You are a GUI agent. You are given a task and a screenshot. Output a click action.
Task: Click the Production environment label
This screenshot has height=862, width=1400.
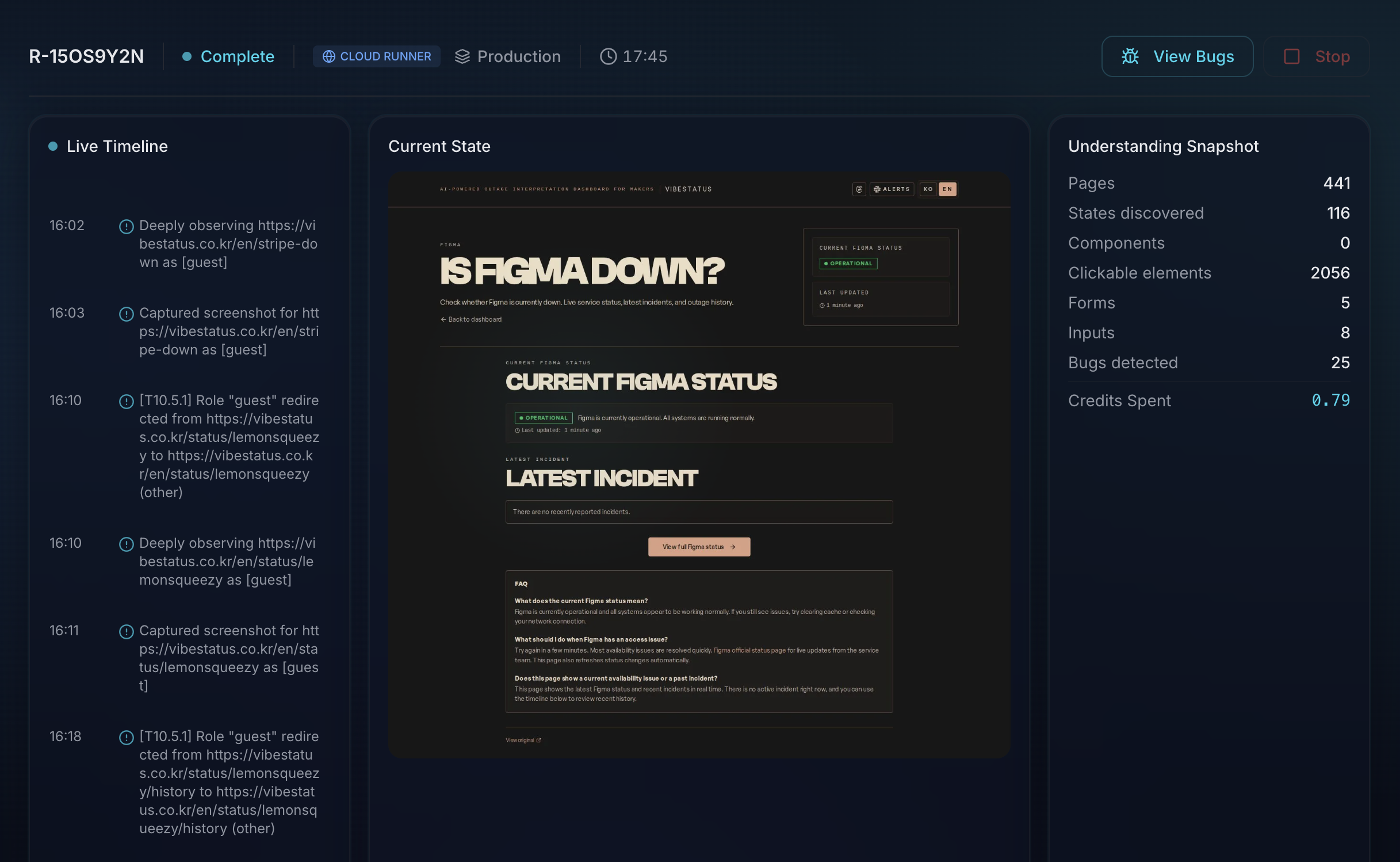click(x=519, y=56)
